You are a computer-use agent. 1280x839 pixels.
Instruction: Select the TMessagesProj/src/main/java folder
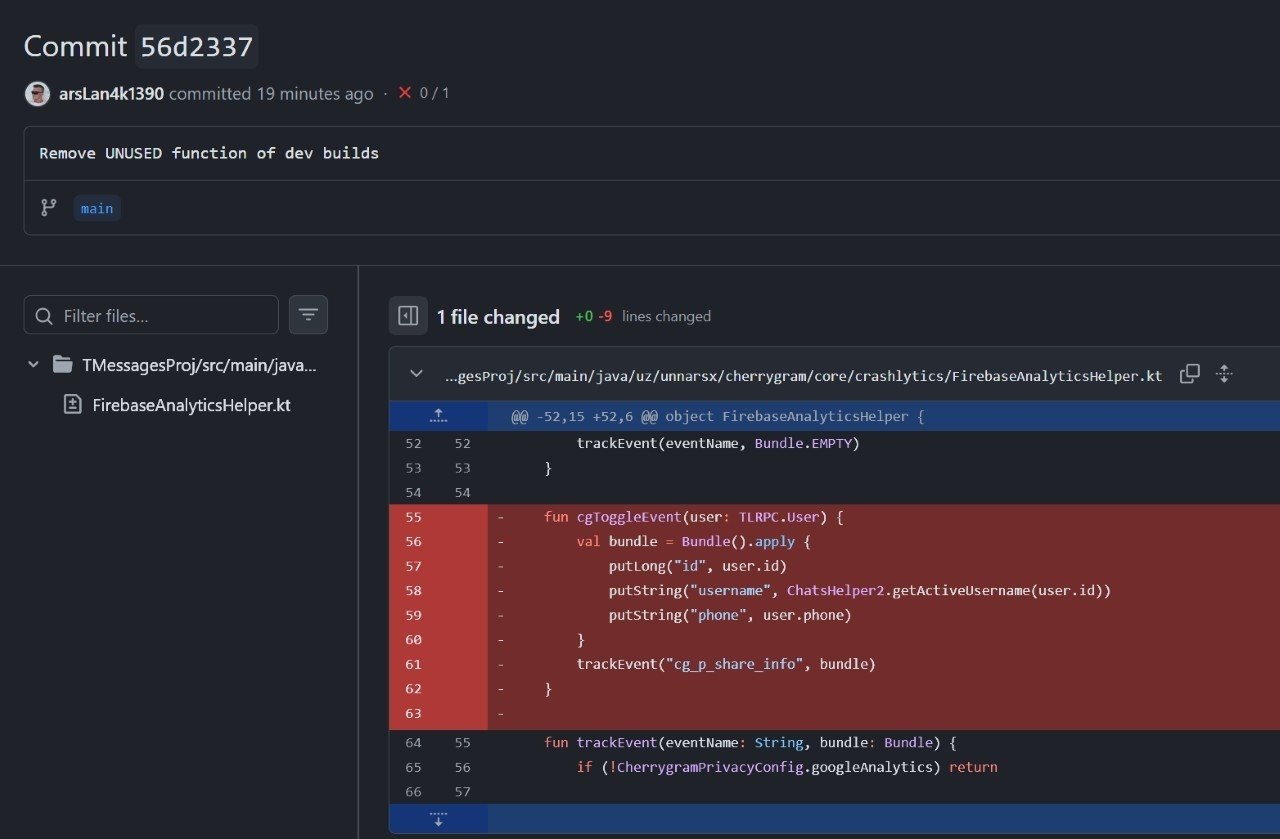point(199,365)
